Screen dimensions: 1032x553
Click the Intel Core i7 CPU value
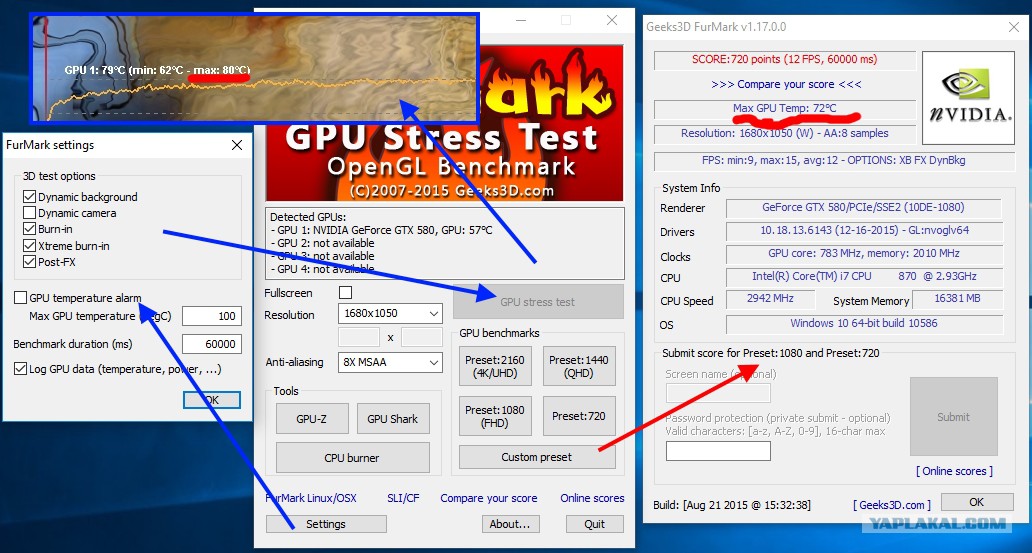864,277
